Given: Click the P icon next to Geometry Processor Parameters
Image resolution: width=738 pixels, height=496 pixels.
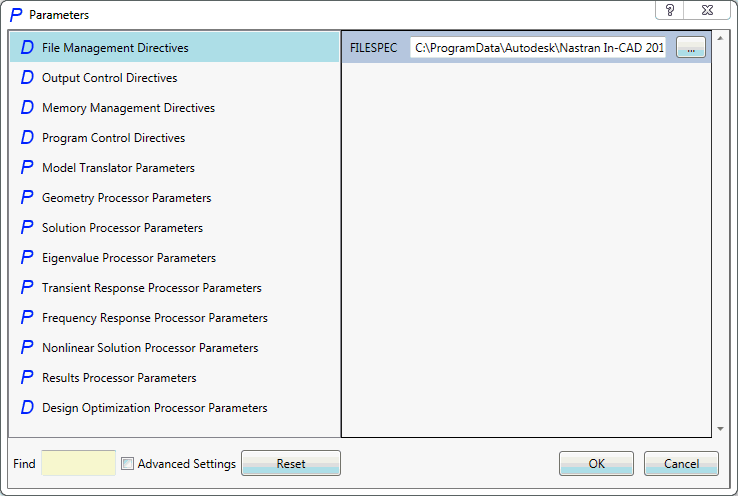Looking at the screenshot, I should (x=27, y=198).
